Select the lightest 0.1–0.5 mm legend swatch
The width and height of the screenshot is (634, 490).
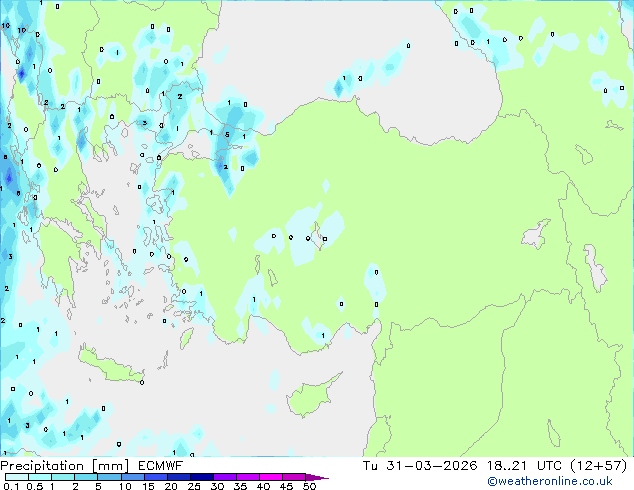tap(17, 477)
